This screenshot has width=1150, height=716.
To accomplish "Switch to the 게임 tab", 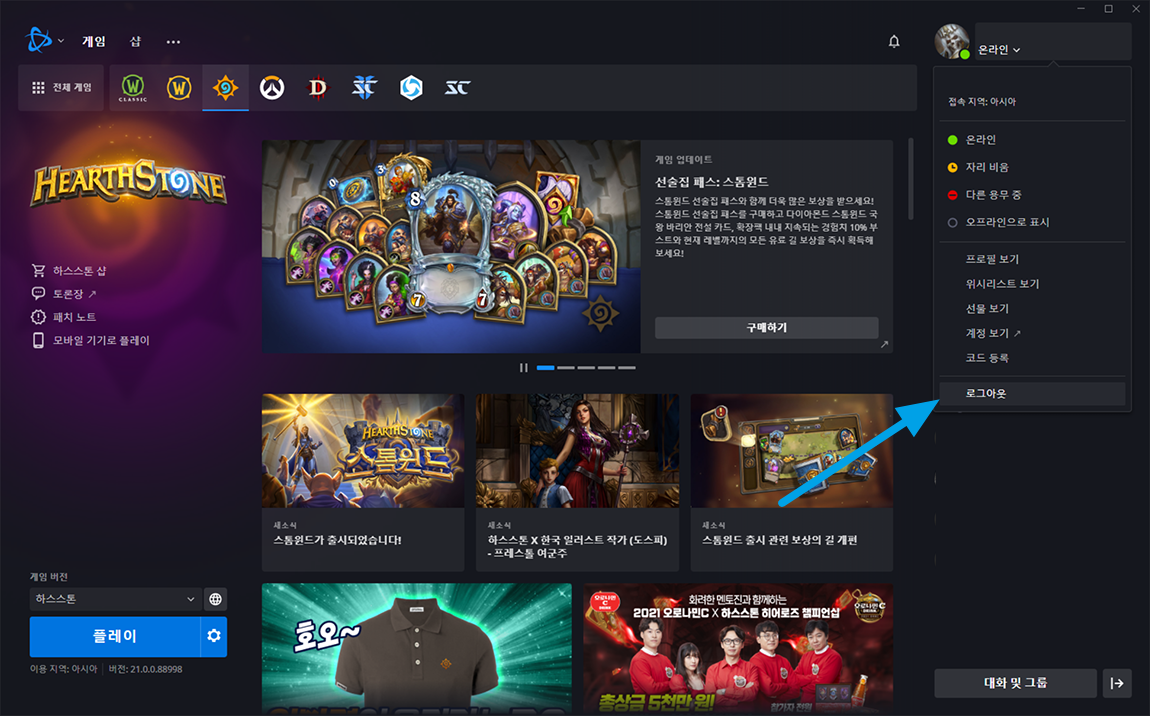I will (x=94, y=41).
